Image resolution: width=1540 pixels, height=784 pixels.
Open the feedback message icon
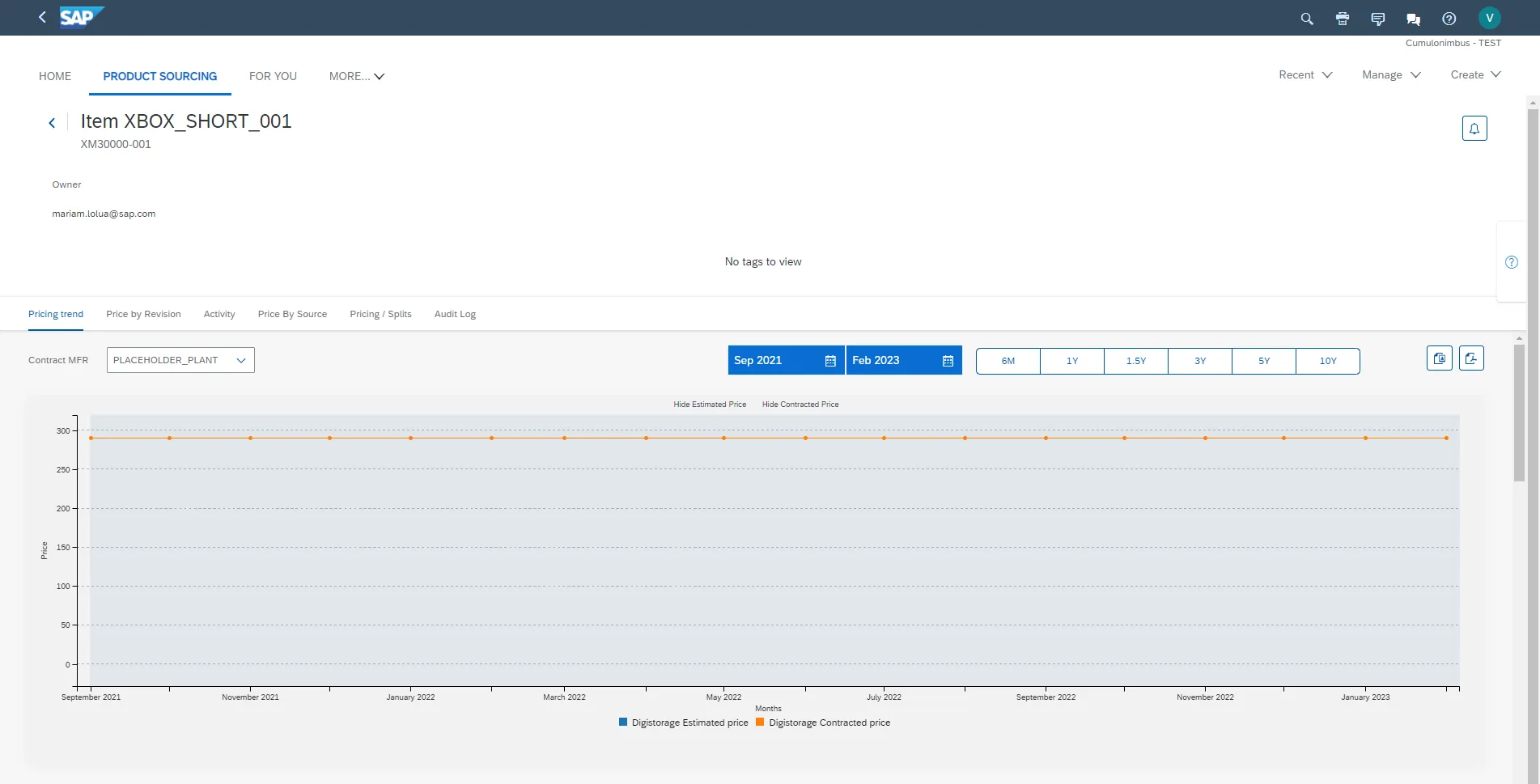pos(1378,19)
